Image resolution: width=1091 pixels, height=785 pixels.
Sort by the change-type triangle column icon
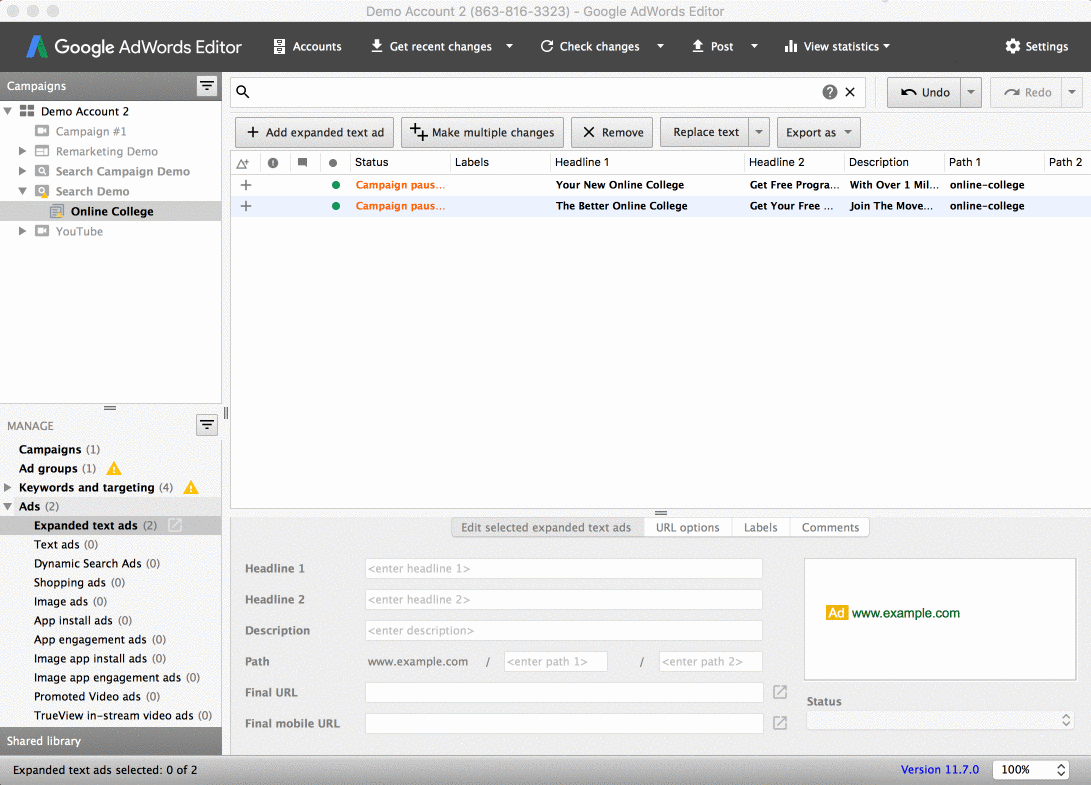(x=243, y=163)
